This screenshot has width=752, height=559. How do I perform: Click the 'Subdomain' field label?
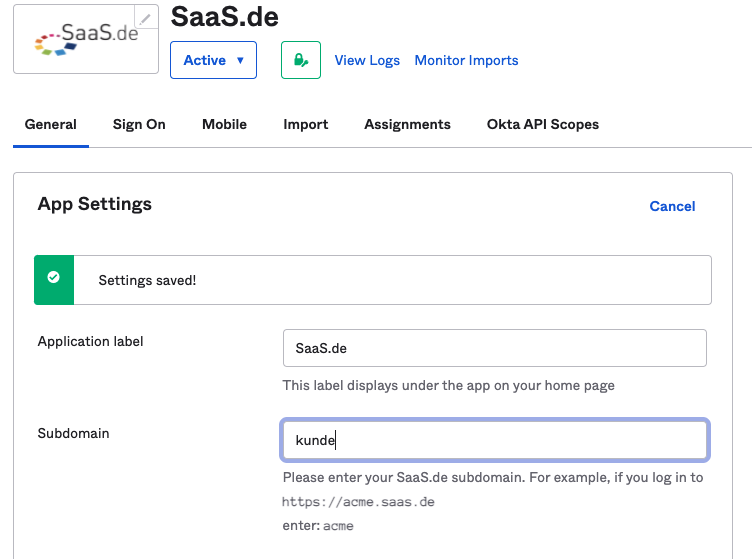point(73,433)
